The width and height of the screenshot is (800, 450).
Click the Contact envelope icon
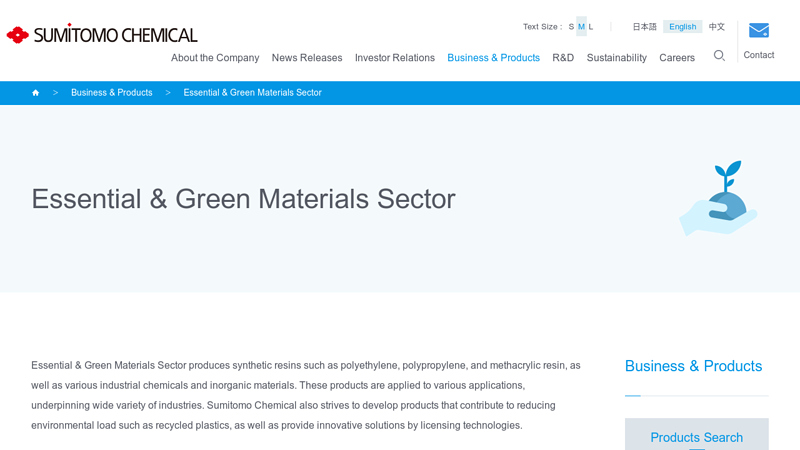pyautogui.click(x=759, y=30)
